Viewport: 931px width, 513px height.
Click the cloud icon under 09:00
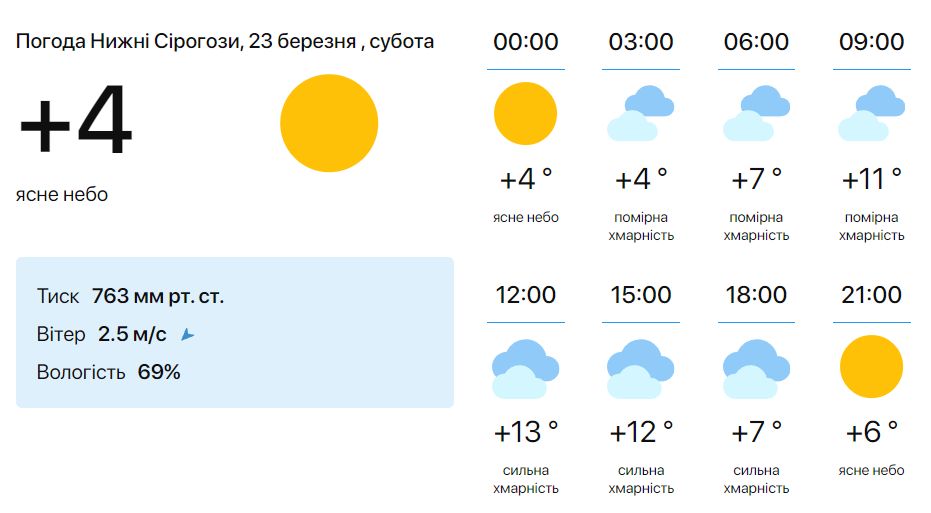[x=872, y=113]
